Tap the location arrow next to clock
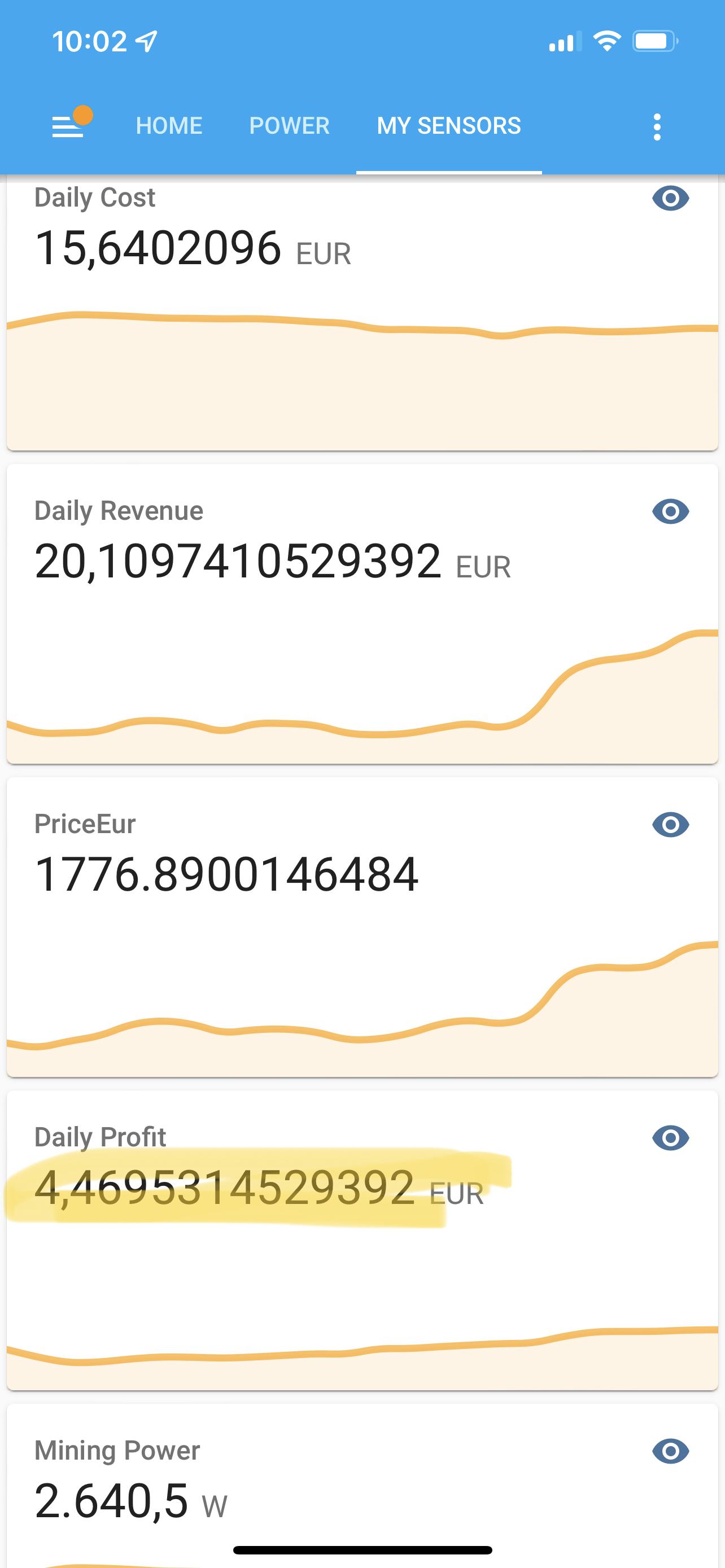Viewport: 725px width, 1568px height. click(146, 41)
